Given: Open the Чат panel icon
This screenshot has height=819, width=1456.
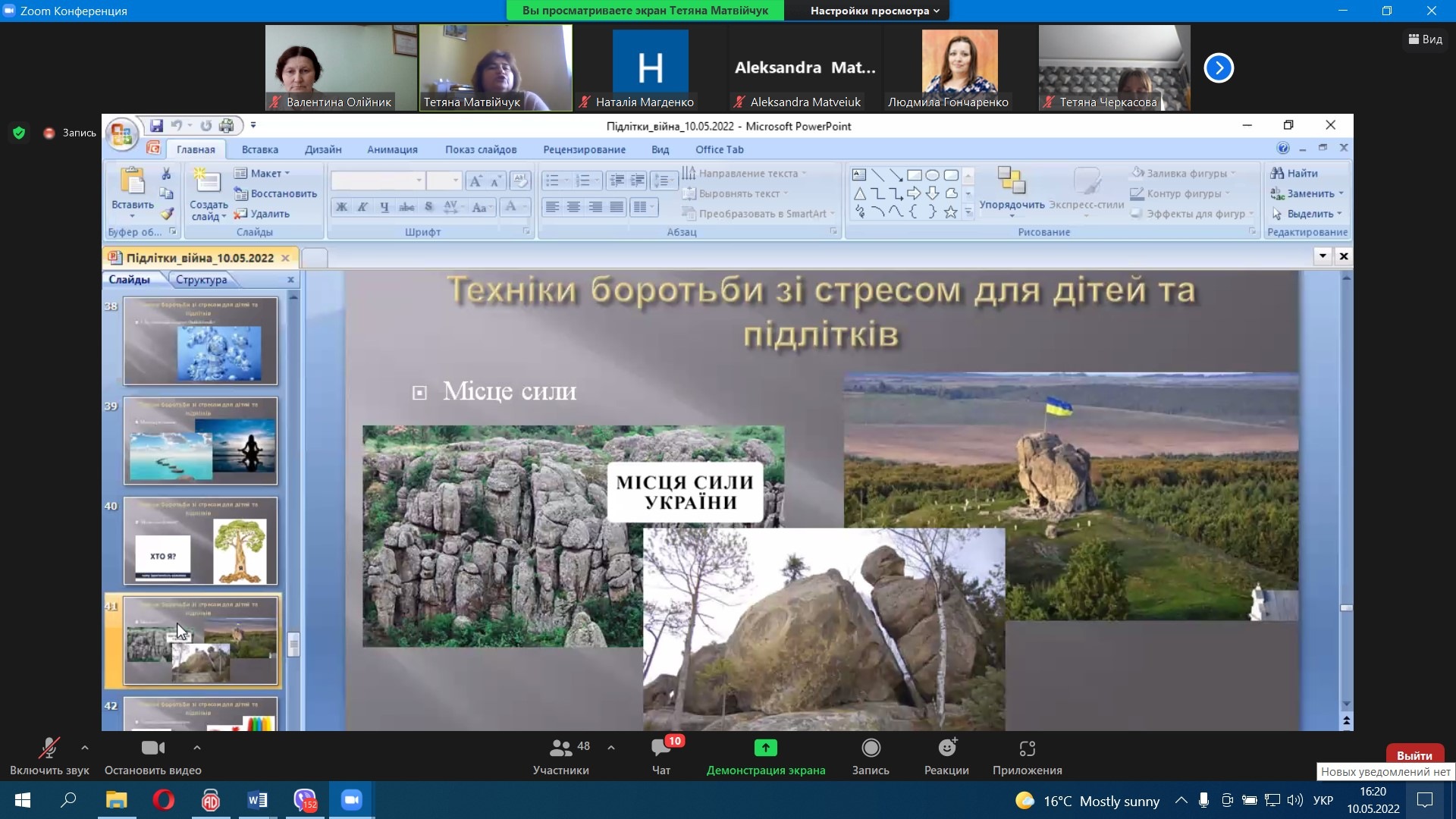Looking at the screenshot, I should [661, 749].
